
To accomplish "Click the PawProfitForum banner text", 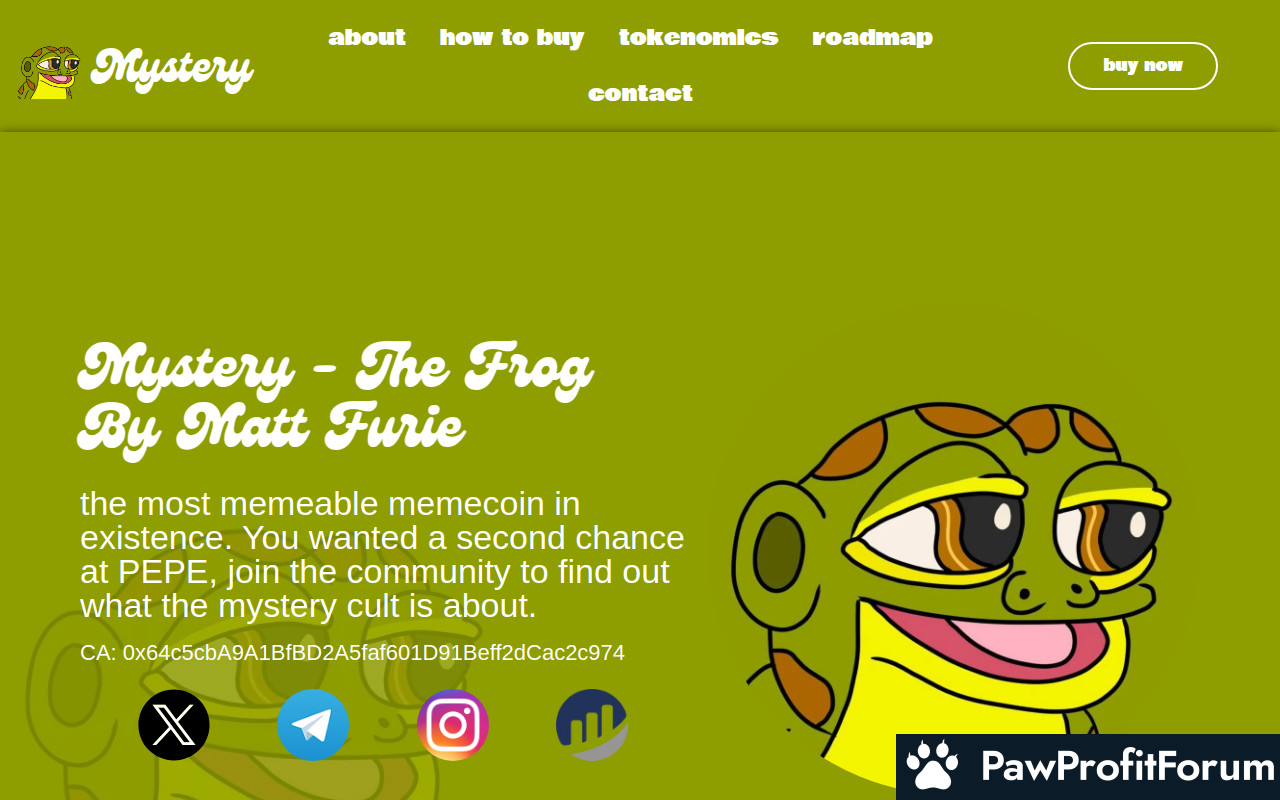I will click(1128, 767).
